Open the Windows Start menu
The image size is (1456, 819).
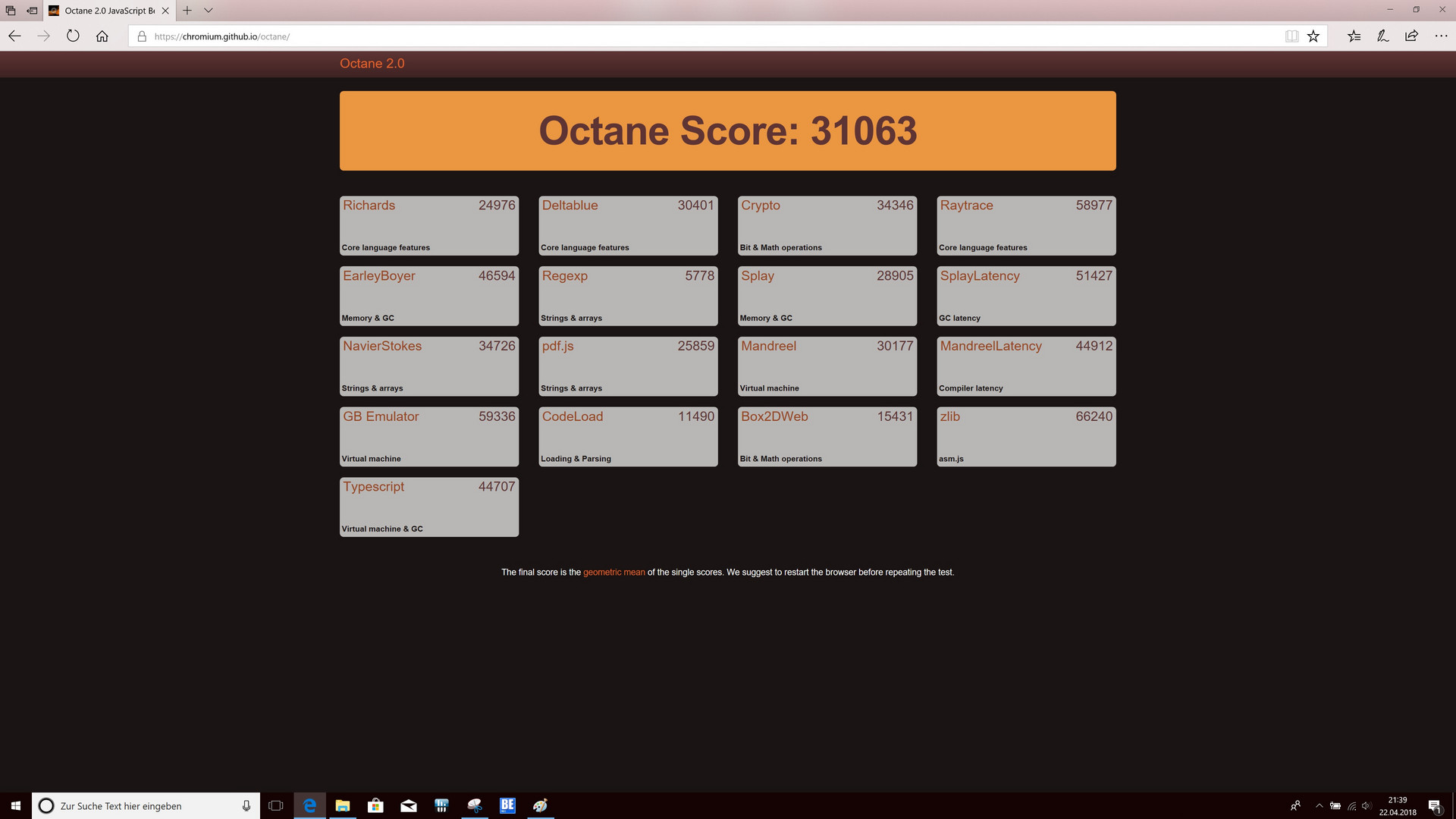coord(15,805)
